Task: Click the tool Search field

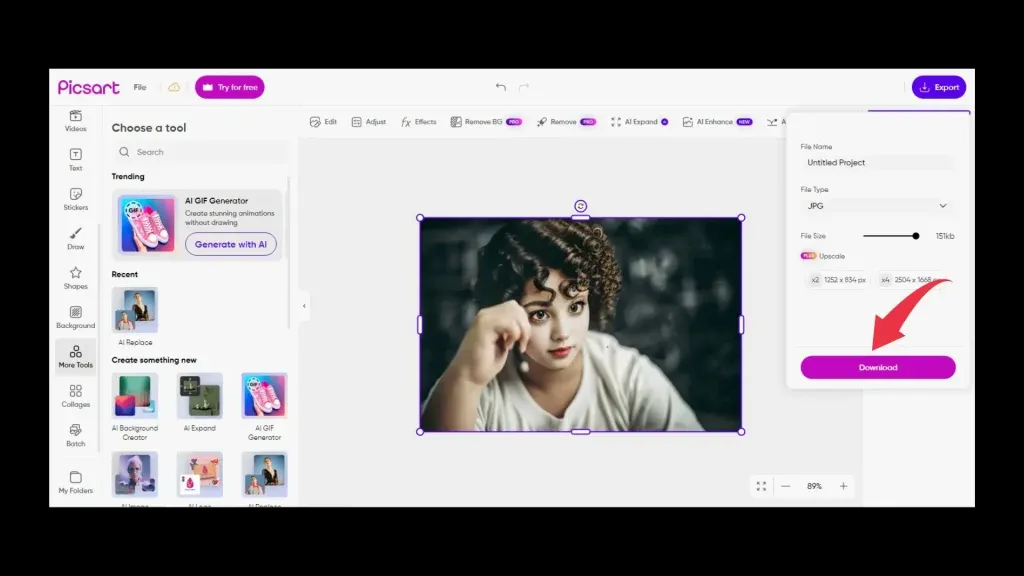Action: (200, 152)
